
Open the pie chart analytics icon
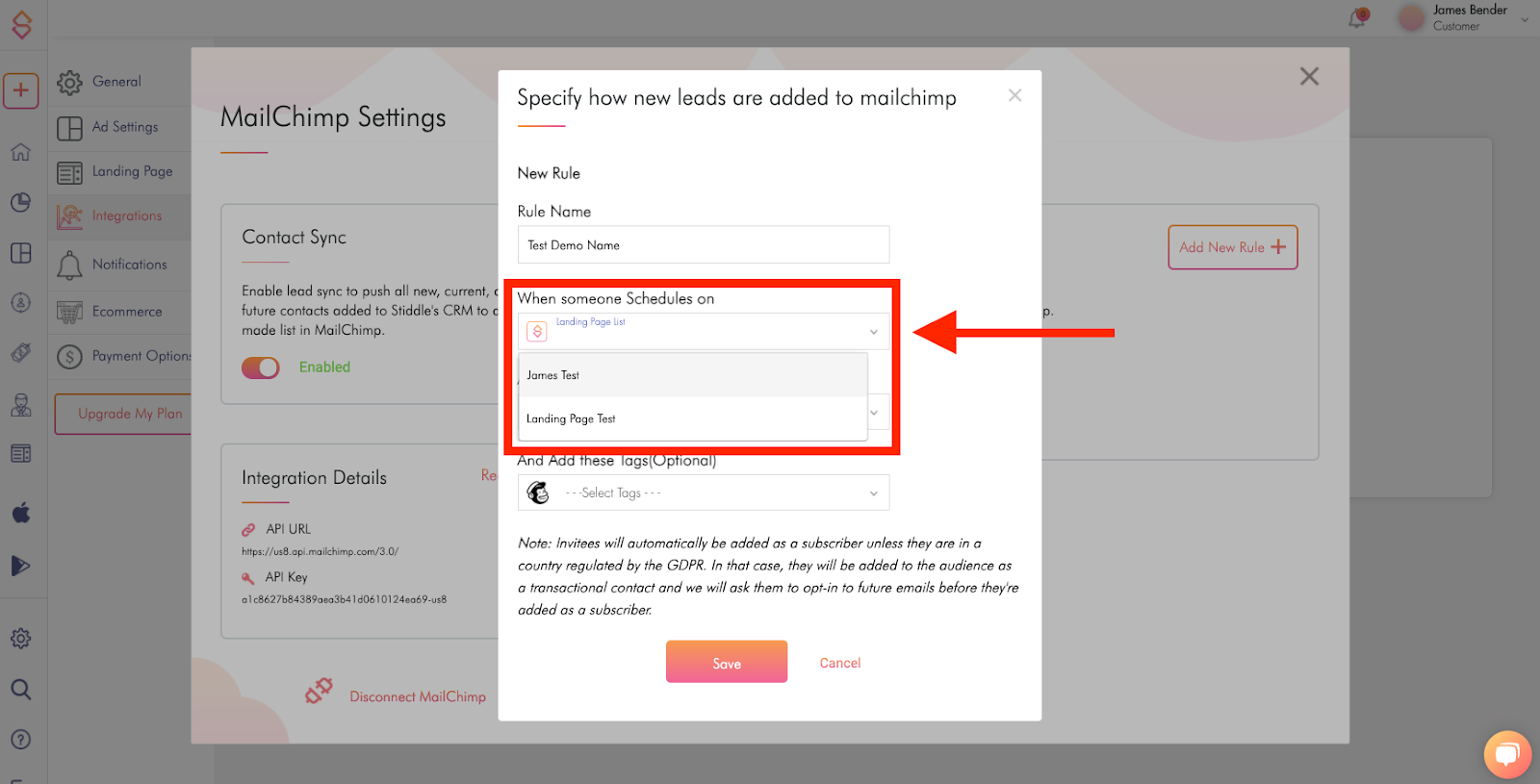20,202
